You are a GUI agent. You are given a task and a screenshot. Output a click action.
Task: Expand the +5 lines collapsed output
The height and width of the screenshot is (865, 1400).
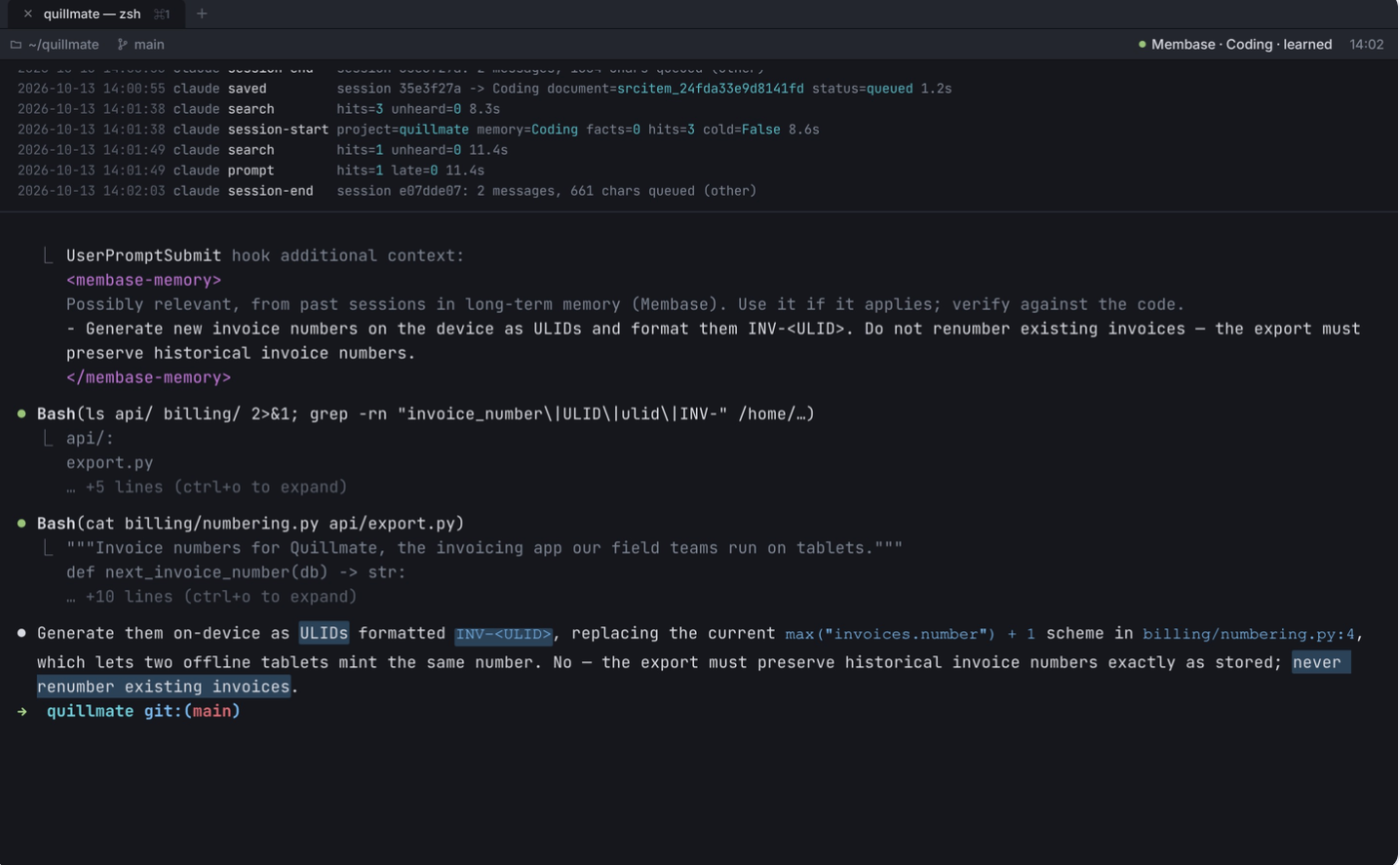pos(207,487)
